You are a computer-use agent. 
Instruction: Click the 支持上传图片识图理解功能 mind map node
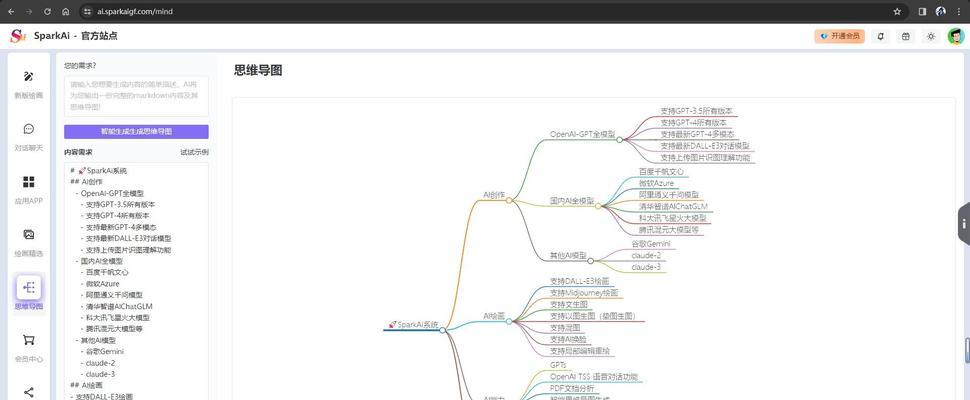[705, 158]
